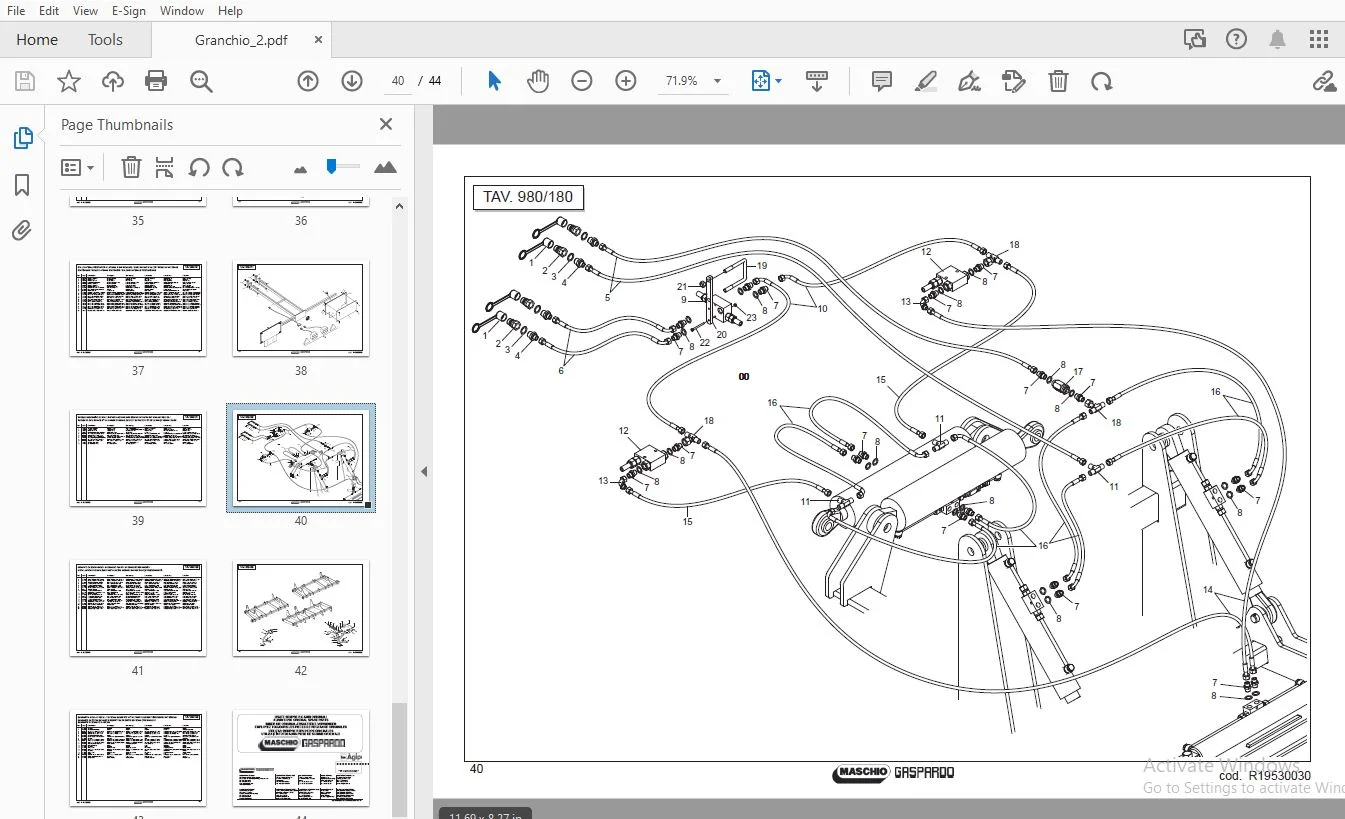Viewport: 1345px width, 819px height.
Task: Open the help question mark icon
Action: 1237,40
